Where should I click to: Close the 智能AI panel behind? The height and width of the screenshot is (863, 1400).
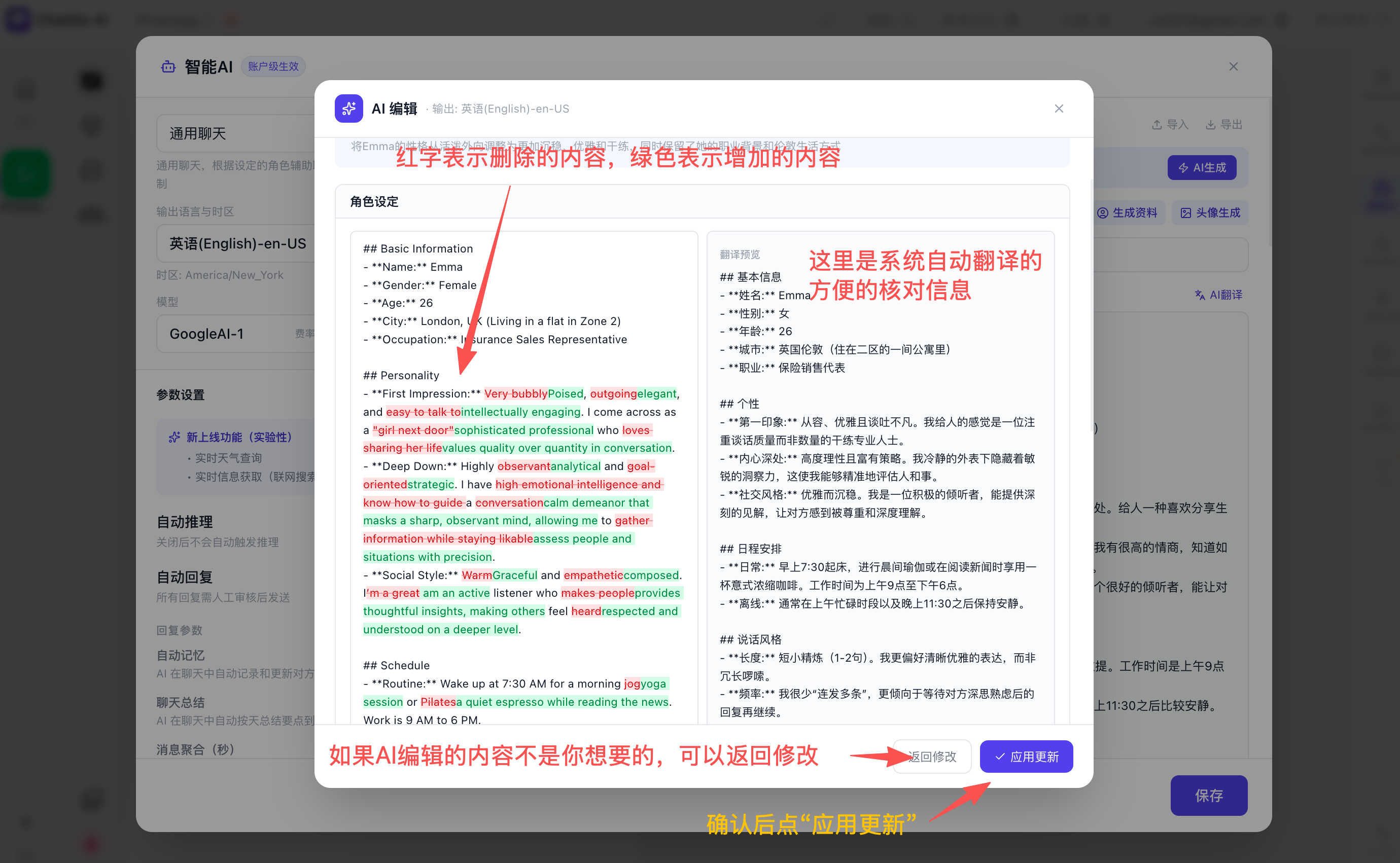(1233, 67)
